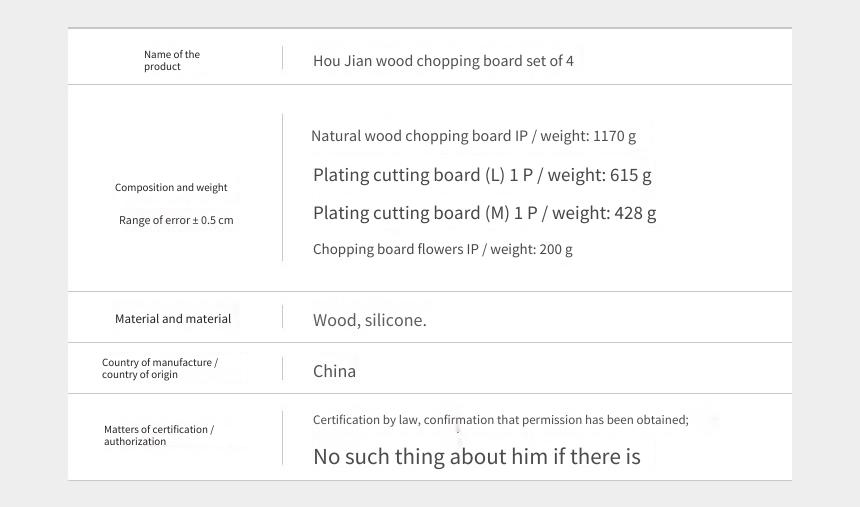The height and width of the screenshot is (507, 860).
Task: Click 'Plating cutting board (M)' 428 g line
Action: tap(484, 213)
